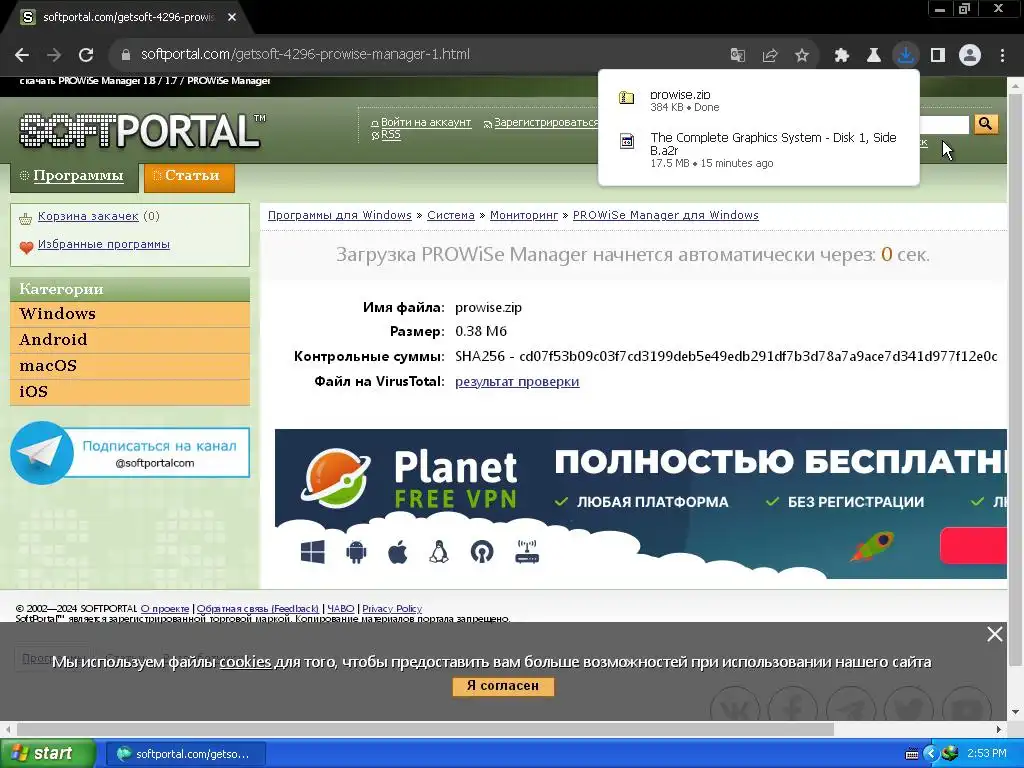Click Обратная связь (Feedback) footer link

[258, 609]
